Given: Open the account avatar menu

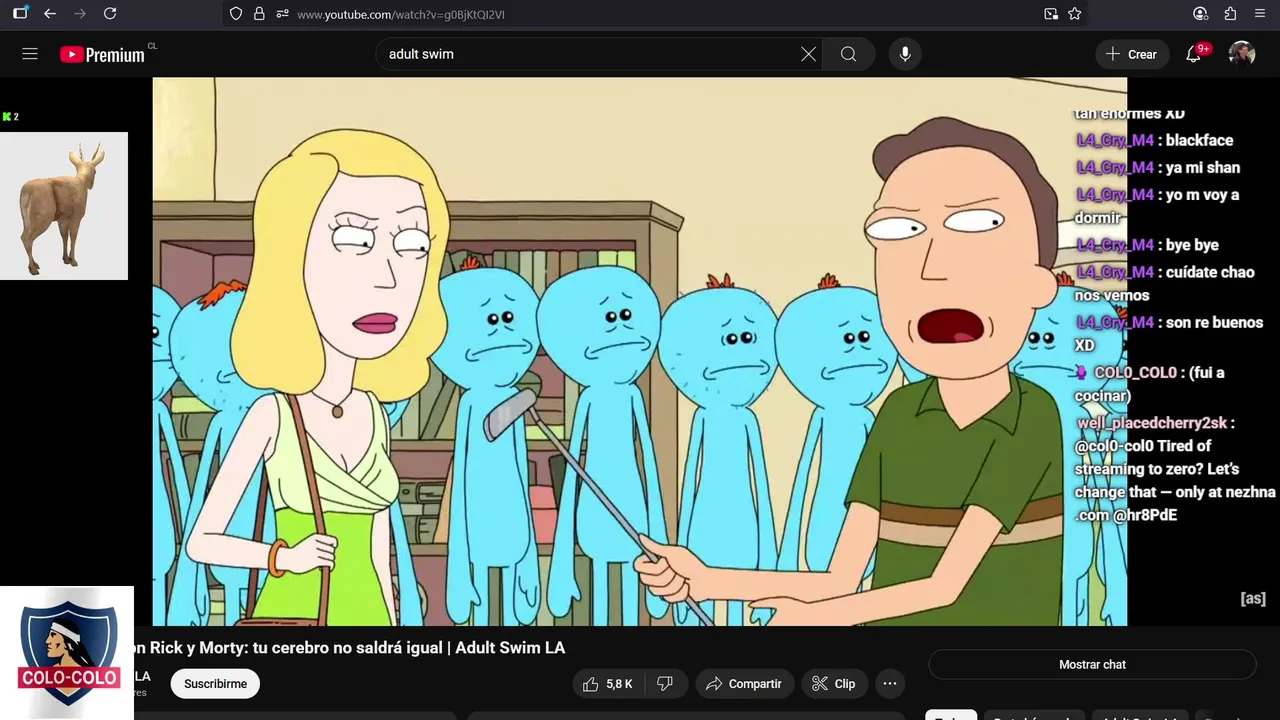Looking at the screenshot, I should [1242, 54].
